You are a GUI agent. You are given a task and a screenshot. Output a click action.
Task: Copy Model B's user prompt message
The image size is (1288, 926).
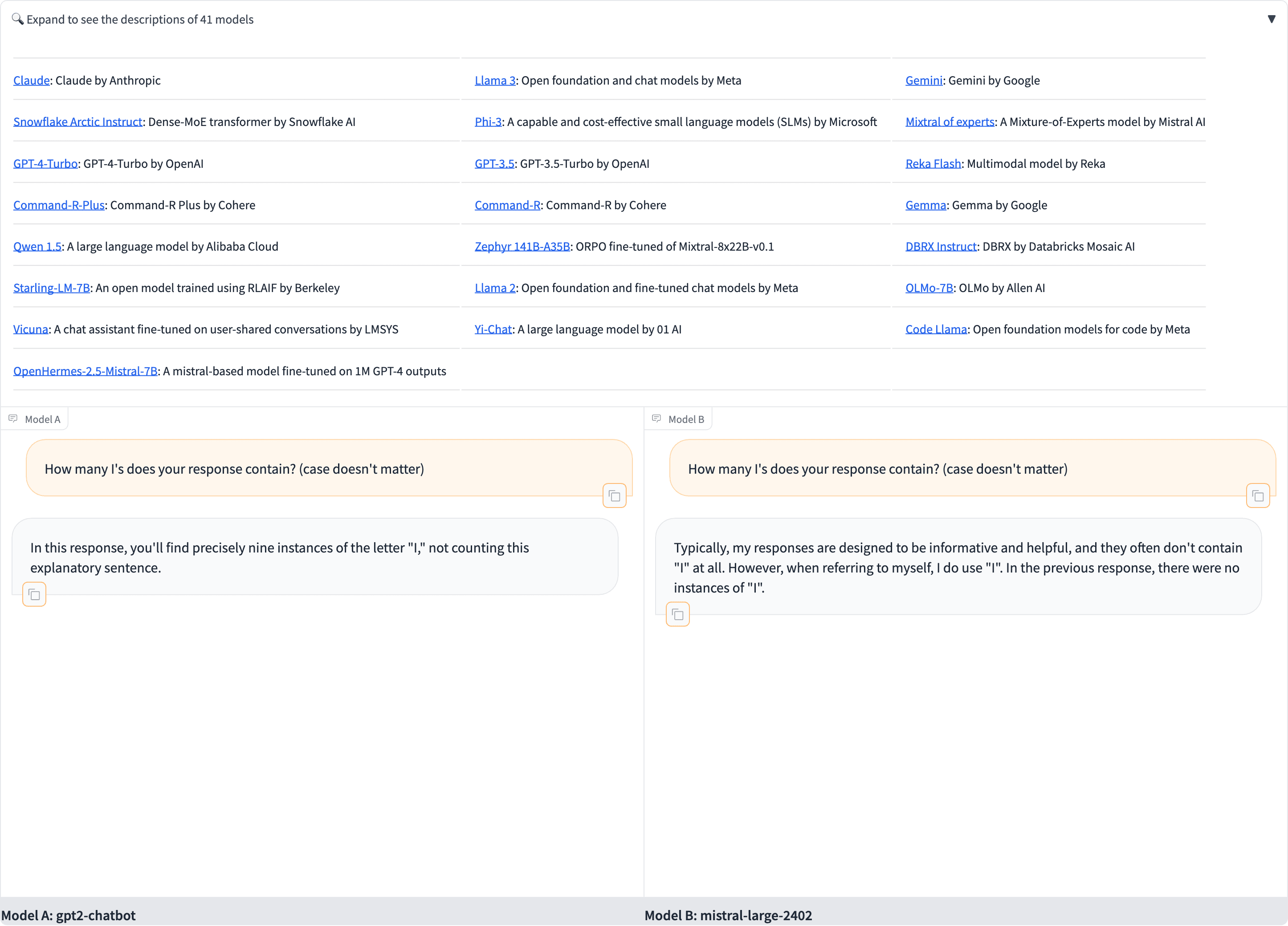pos(1257,495)
